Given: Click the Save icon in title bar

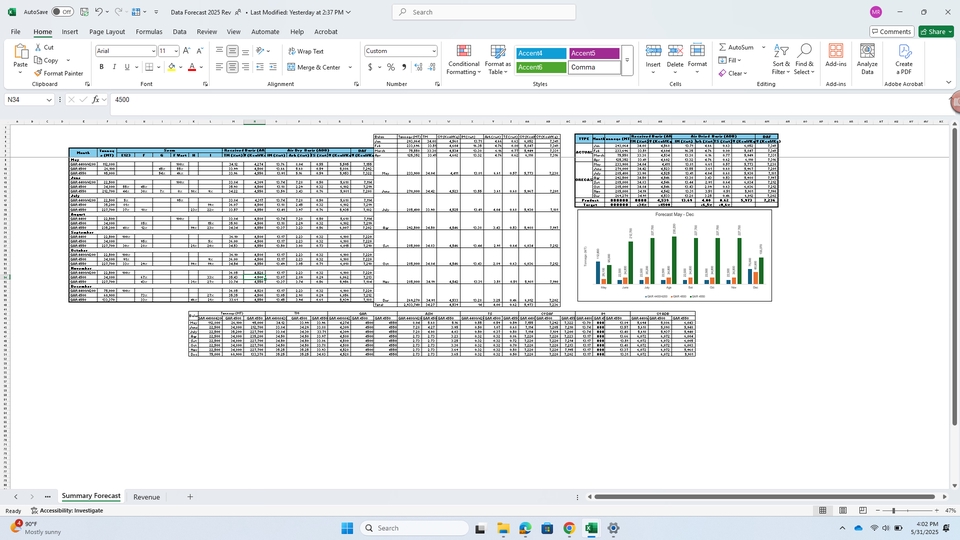Looking at the screenshot, I should click(84, 12).
